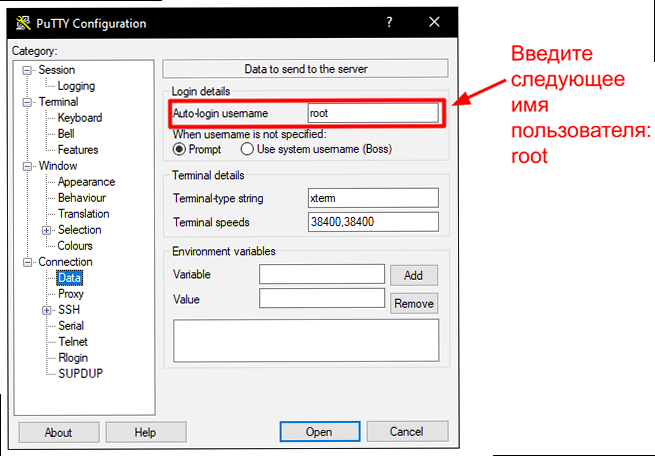Click the Help button
This screenshot has width=655, height=456.
145,432
